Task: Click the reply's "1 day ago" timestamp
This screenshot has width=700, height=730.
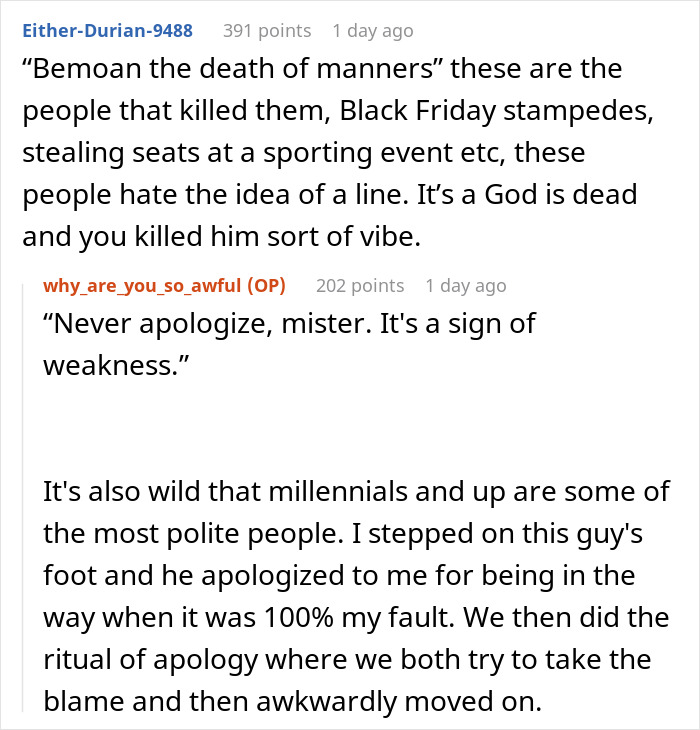Action: coord(465,286)
